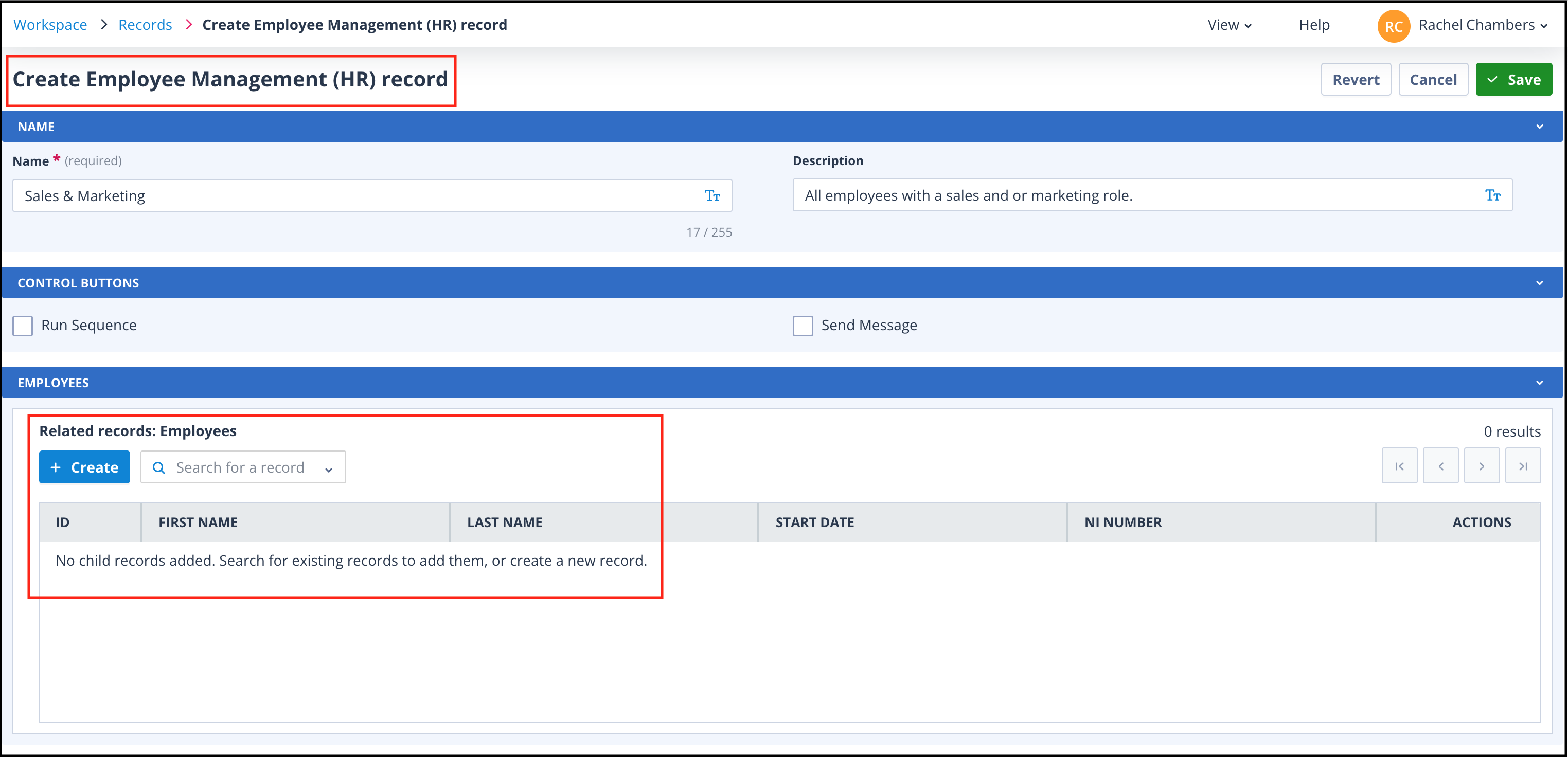Image resolution: width=1568 pixels, height=757 pixels.
Task: Go to last page of results
Action: click(x=1523, y=466)
